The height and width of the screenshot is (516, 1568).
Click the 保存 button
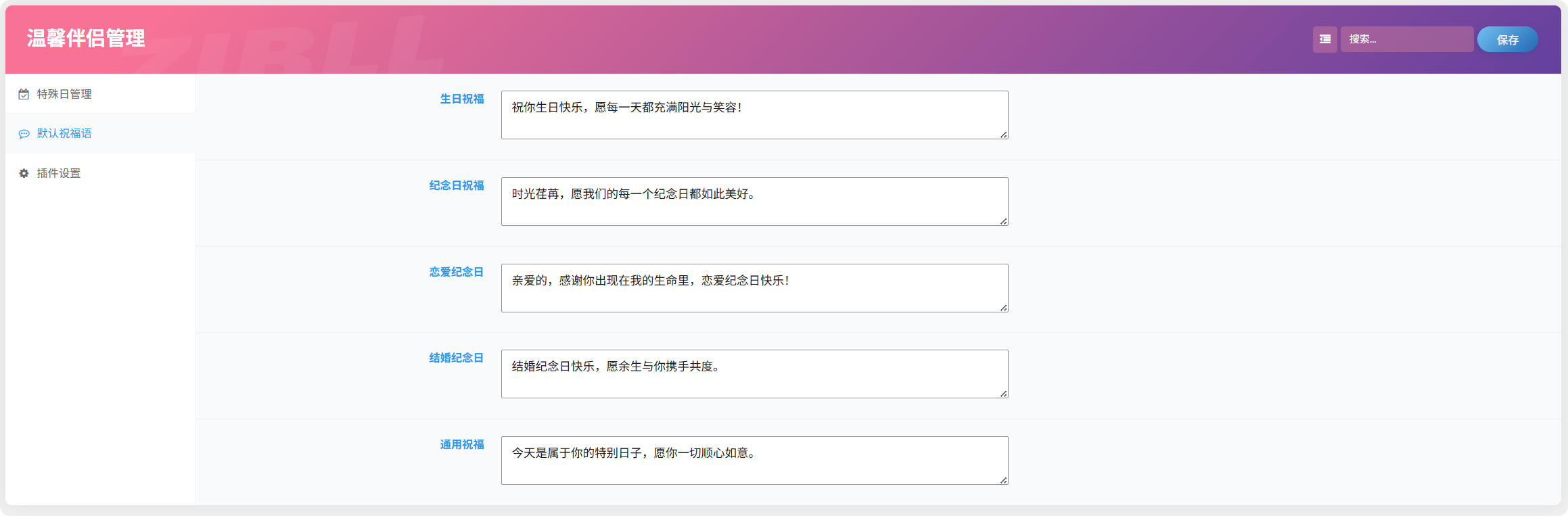pos(1507,39)
